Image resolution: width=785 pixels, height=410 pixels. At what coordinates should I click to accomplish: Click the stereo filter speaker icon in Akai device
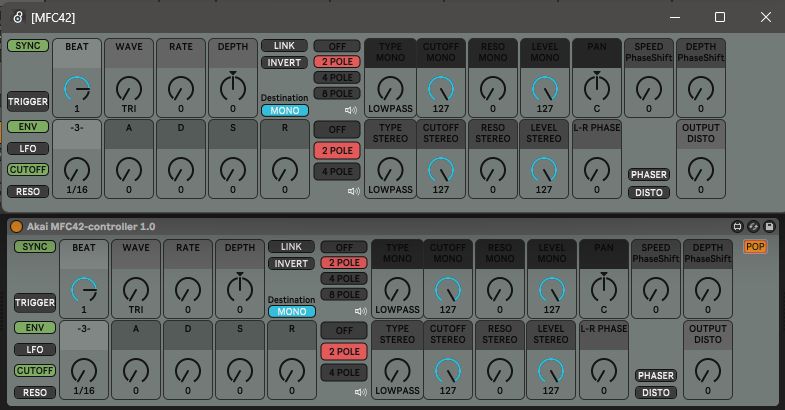tap(358, 390)
